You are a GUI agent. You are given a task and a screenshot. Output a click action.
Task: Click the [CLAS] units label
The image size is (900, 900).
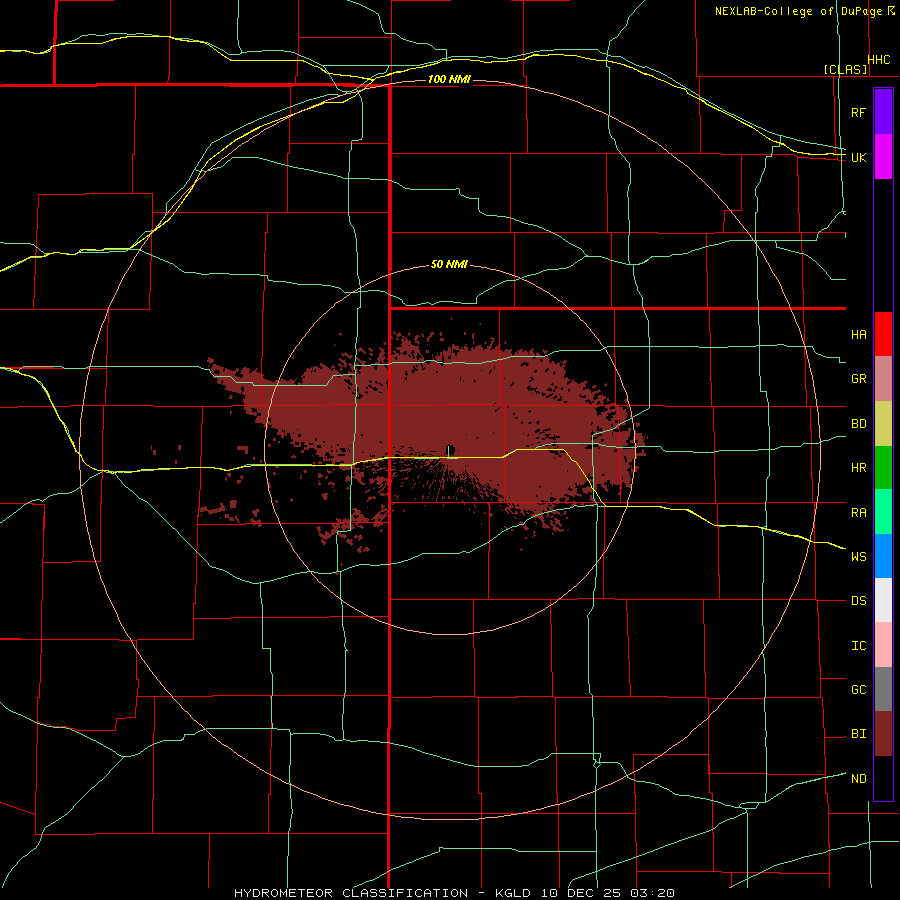pyautogui.click(x=845, y=70)
